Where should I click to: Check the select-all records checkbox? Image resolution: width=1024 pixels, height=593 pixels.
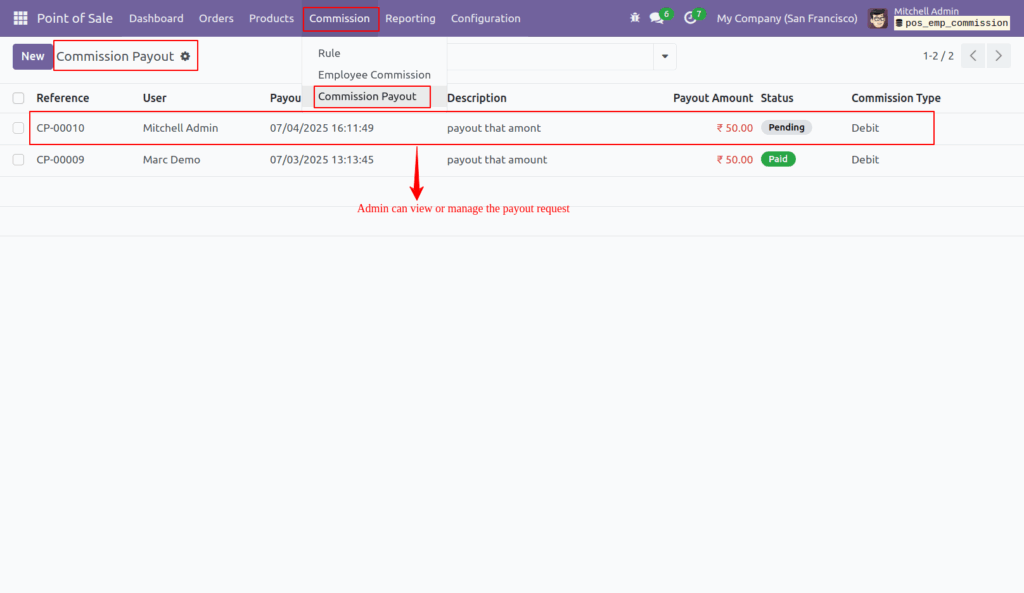point(17,97)
